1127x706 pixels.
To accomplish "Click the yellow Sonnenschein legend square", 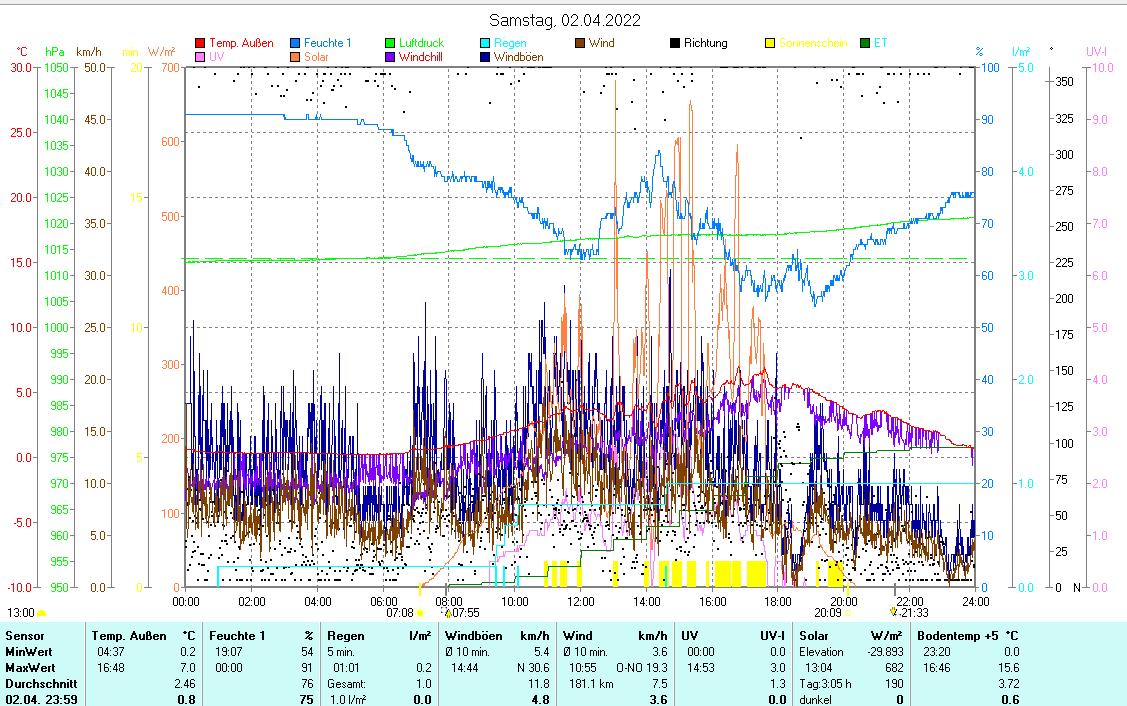I will point(770,43).
